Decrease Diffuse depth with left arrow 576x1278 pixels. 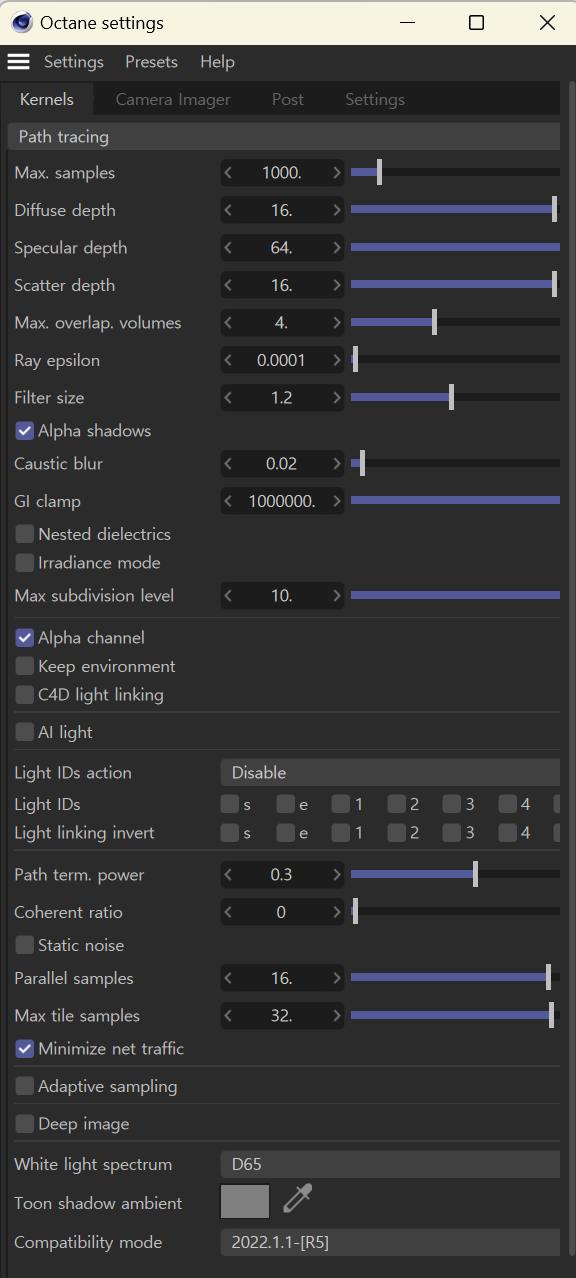(228, 211)
